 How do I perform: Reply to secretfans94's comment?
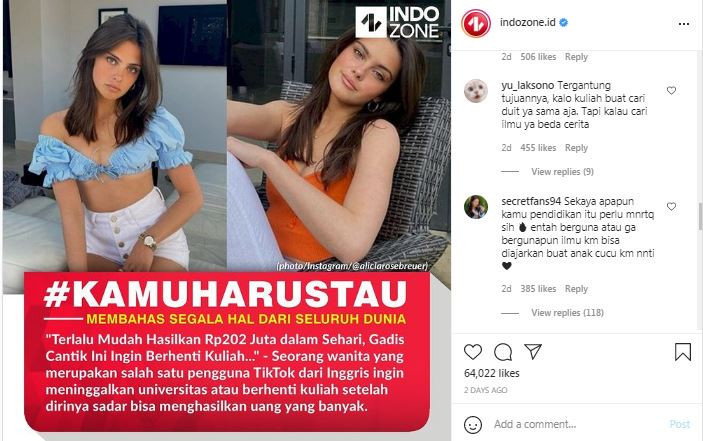coord(576,289)
